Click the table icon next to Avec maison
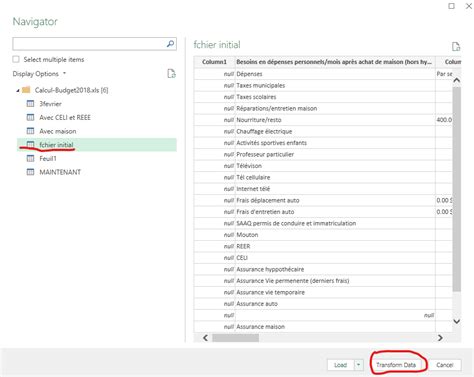 tap(30, 131)
